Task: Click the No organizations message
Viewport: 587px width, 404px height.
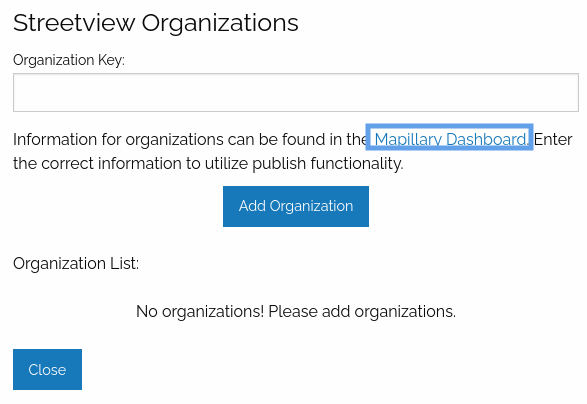Action: click(x=296, y=312)
